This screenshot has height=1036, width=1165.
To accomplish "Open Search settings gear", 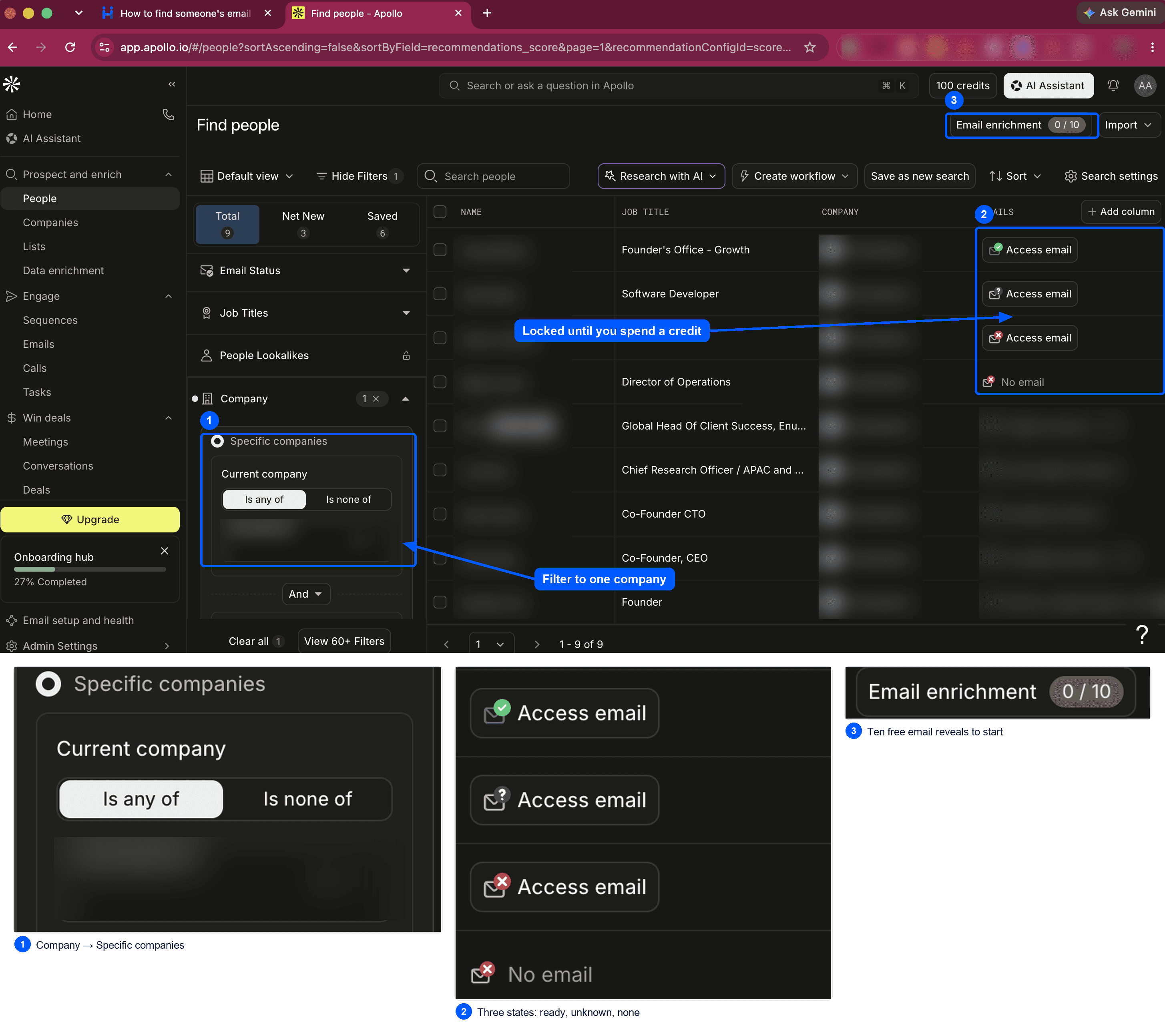I will pyautogui.click(x=1110, y=176).
